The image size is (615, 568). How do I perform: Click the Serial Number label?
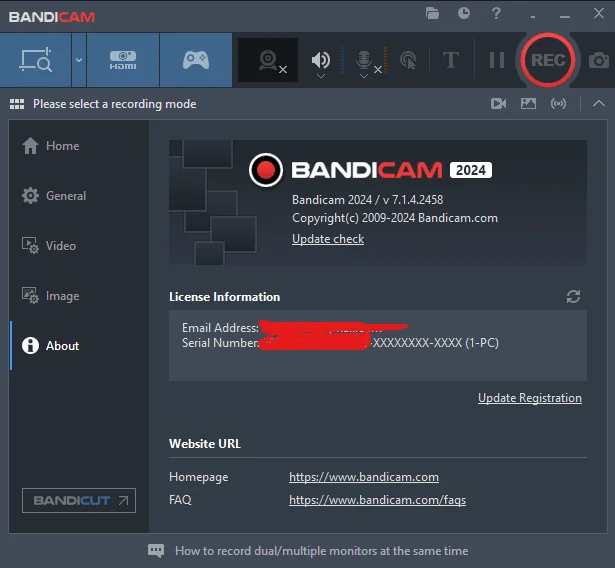[x=220, y=343]
